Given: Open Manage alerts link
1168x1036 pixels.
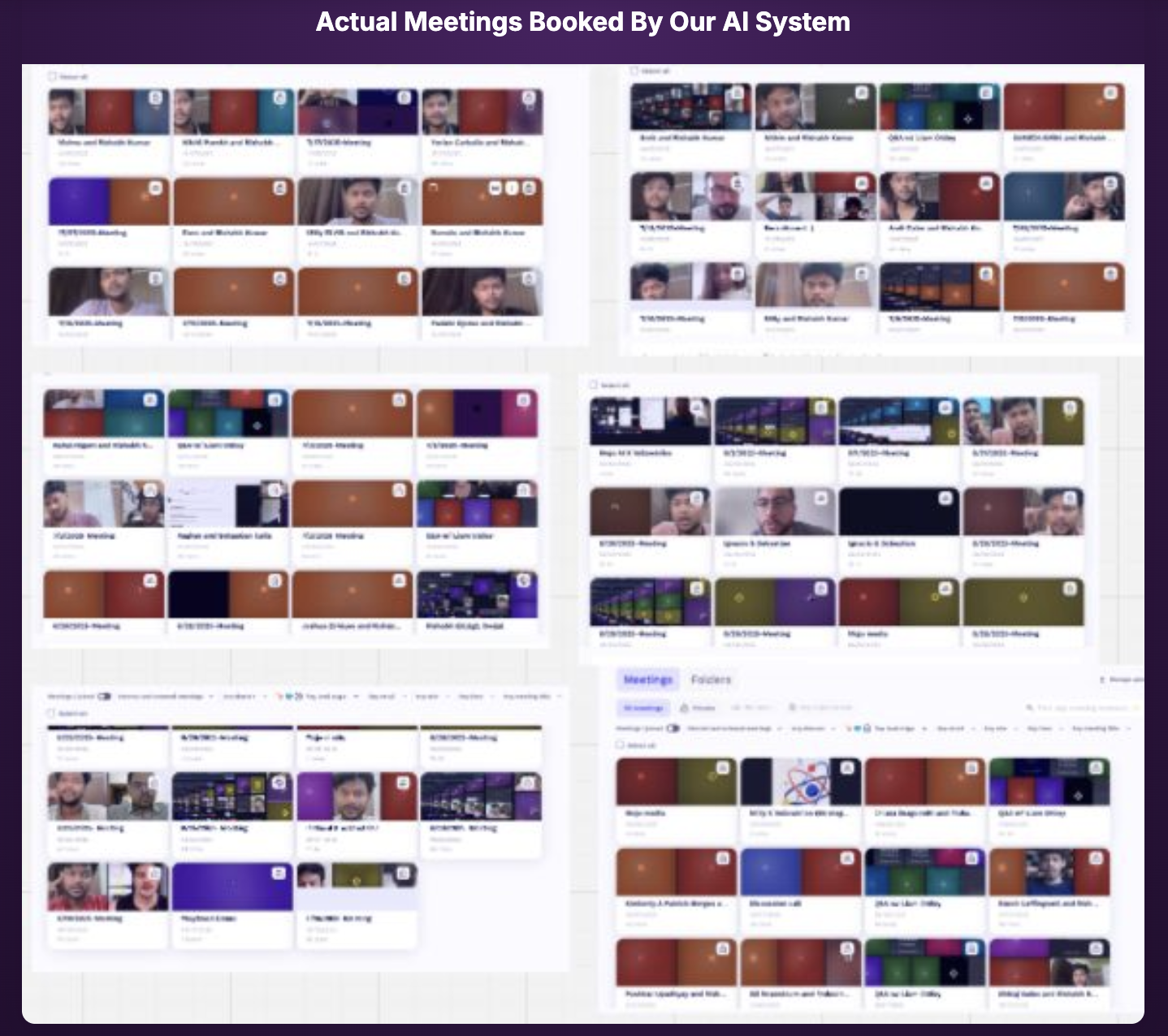Looking at the screenshot, I should 1122,679.
